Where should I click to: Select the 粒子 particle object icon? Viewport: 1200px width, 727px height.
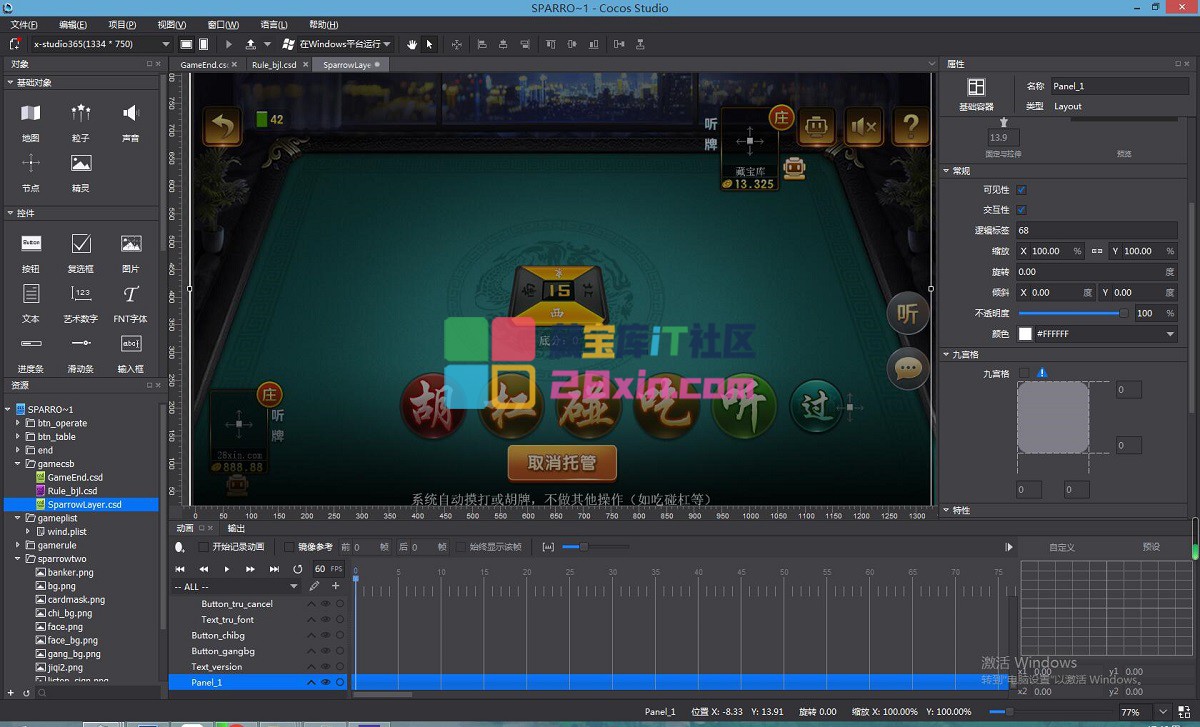81,113
